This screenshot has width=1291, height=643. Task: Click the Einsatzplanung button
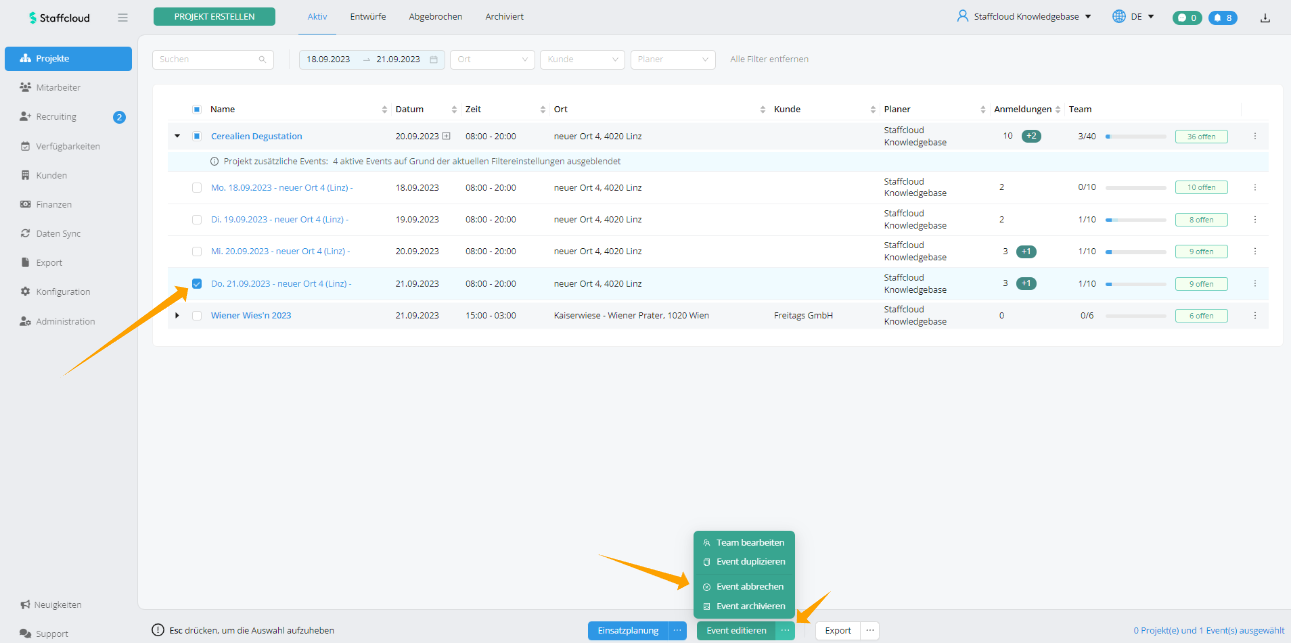628,631
